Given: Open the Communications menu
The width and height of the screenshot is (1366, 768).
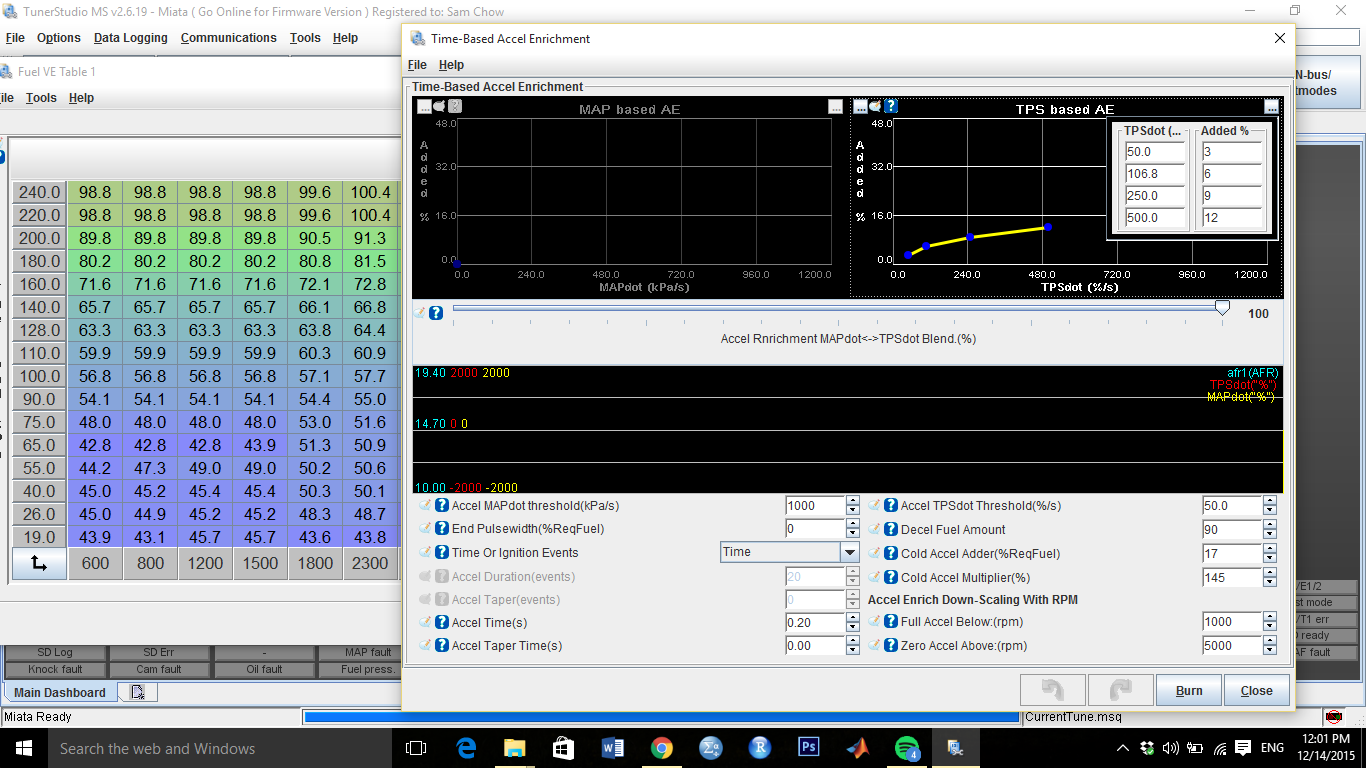Looking at the screenshot, I should click(x=228, y=38).
